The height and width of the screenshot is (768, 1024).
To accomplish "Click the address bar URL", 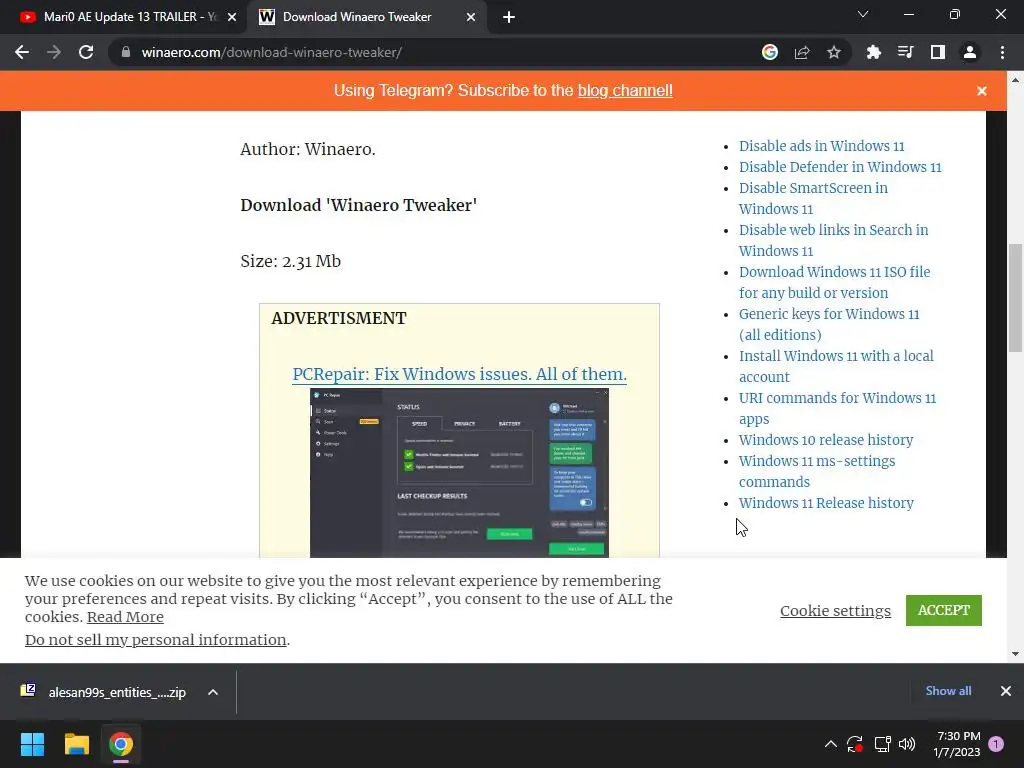I will [272, 52].
